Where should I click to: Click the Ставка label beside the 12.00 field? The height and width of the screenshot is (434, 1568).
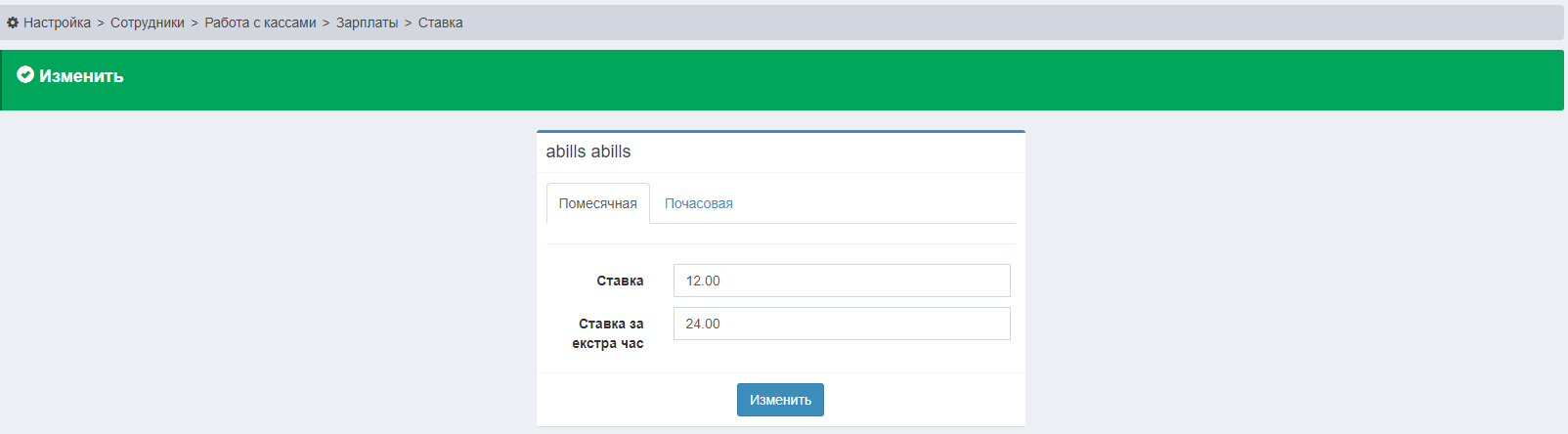coord(620,281)
